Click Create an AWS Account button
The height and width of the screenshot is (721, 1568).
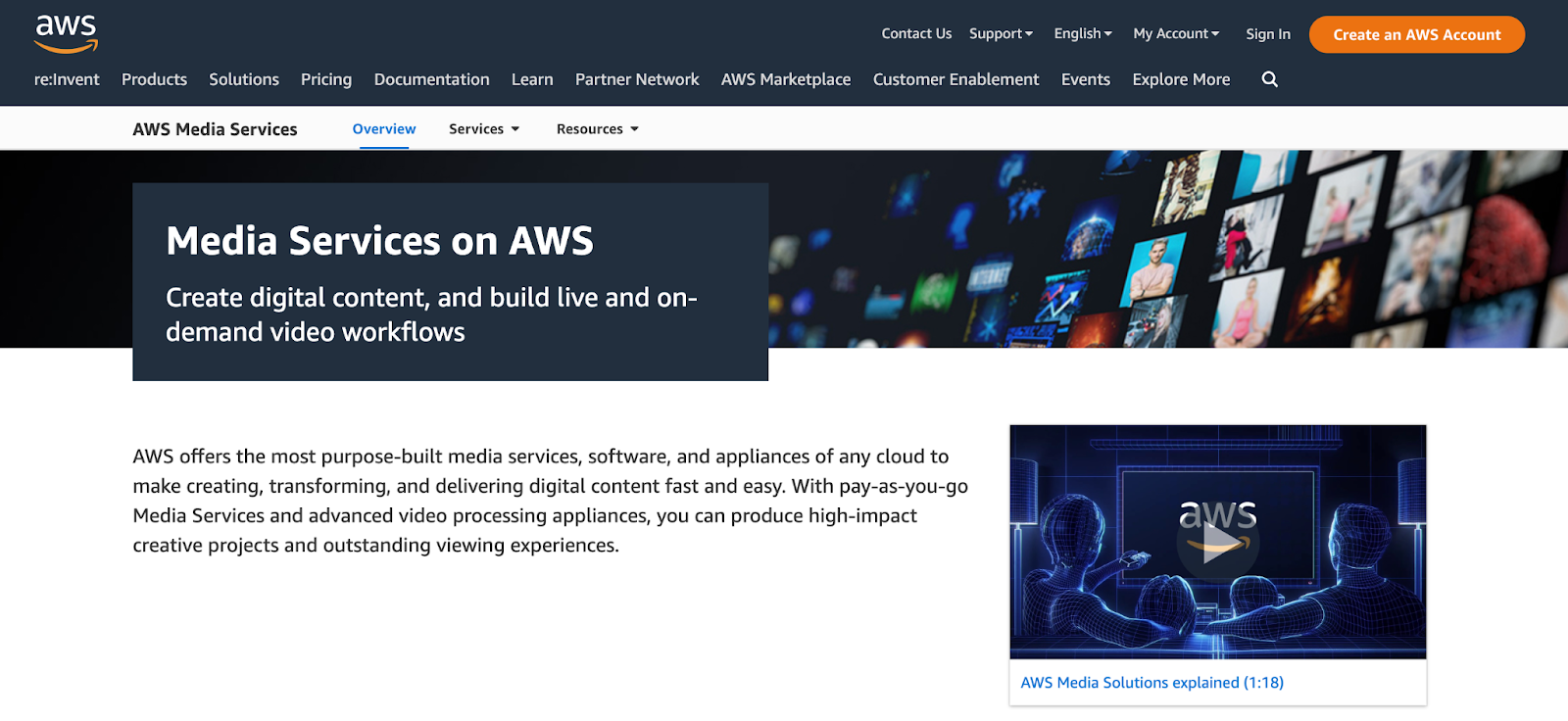(1417, 34)
